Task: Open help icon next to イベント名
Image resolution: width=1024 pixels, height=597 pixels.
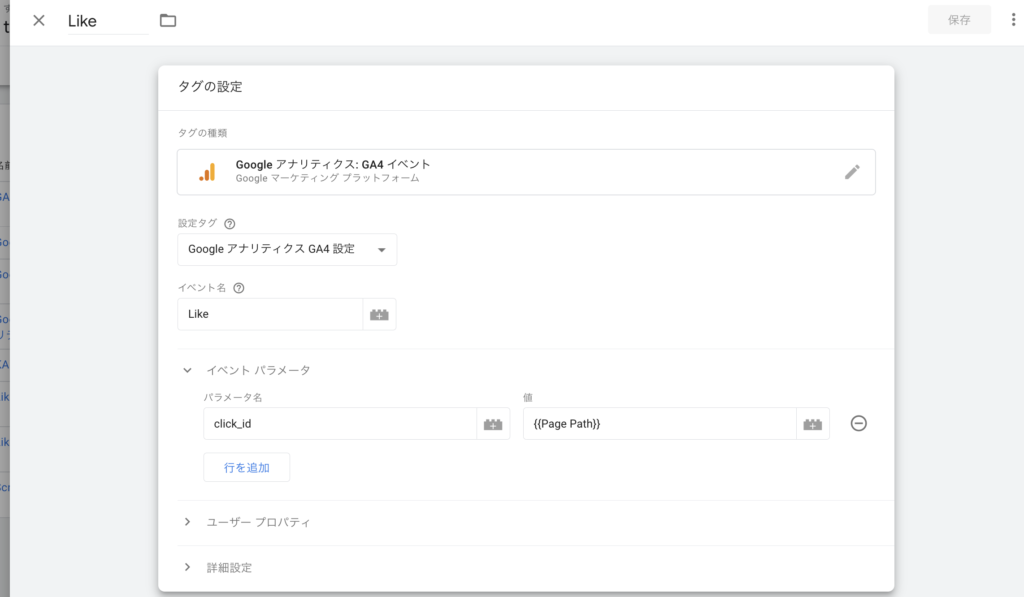Action: [238, 288]
